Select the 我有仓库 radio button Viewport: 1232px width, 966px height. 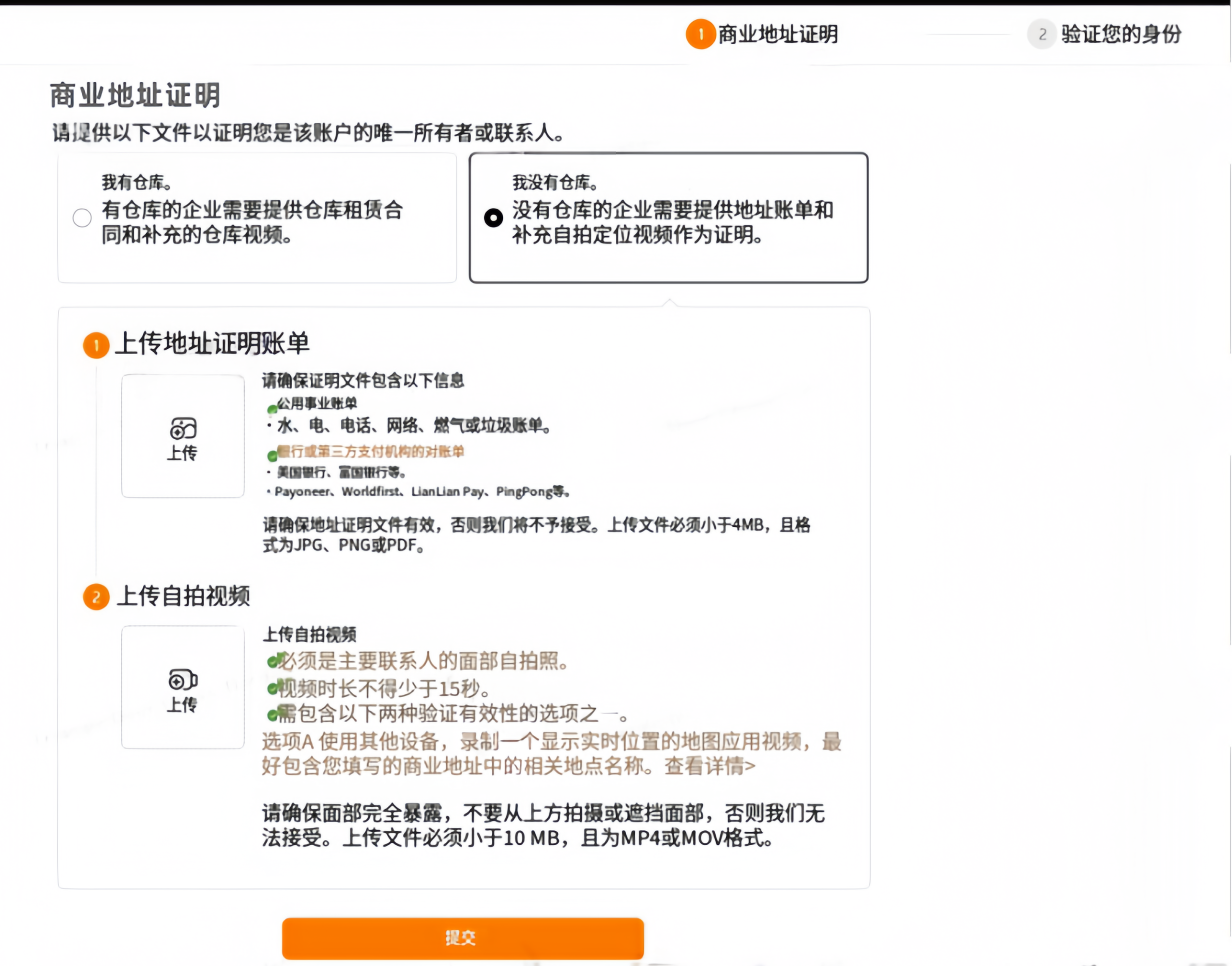pyautogui.click(x=82, y=218)
